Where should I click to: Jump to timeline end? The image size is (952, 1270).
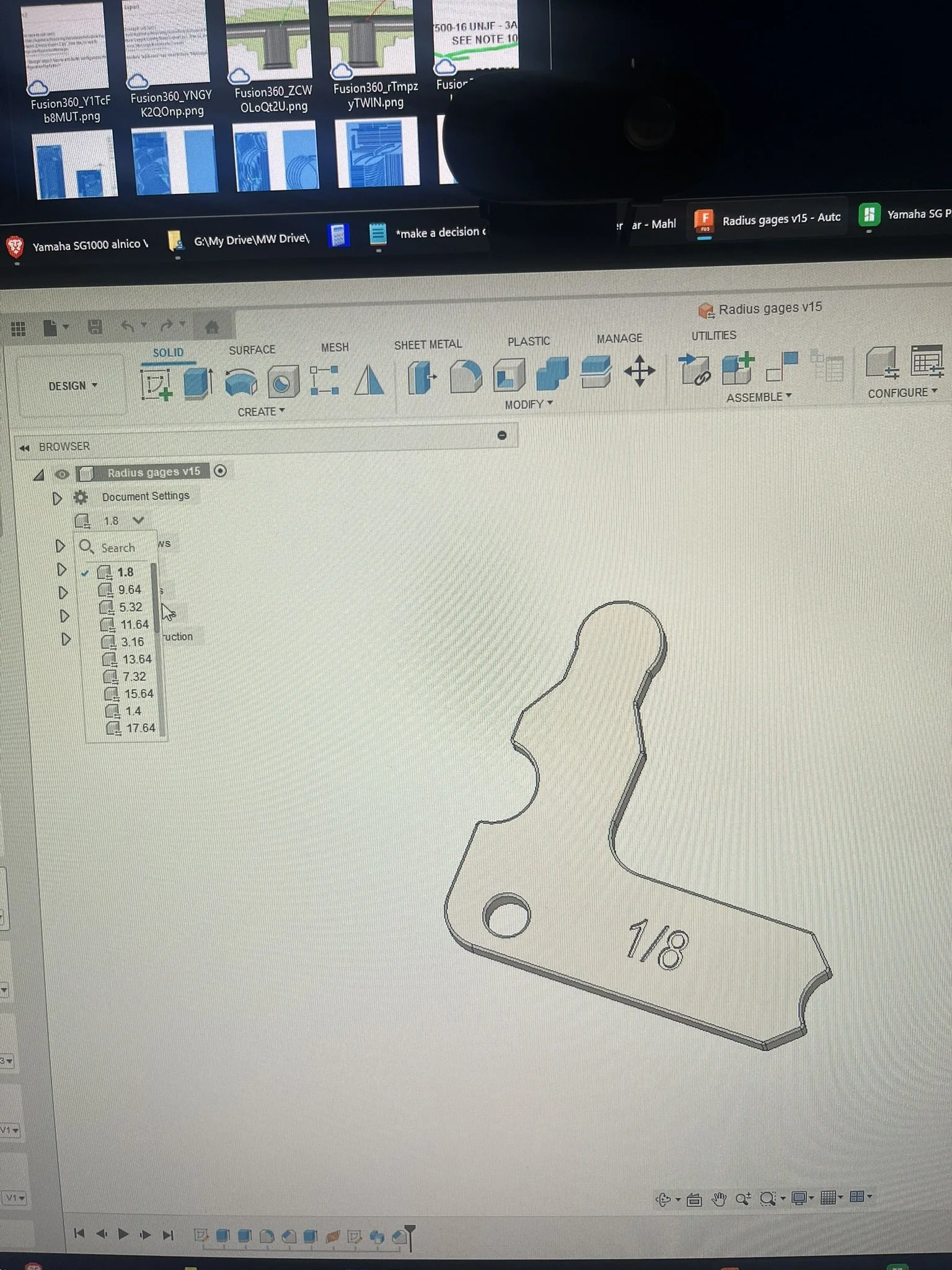[x=167, y=1235]
